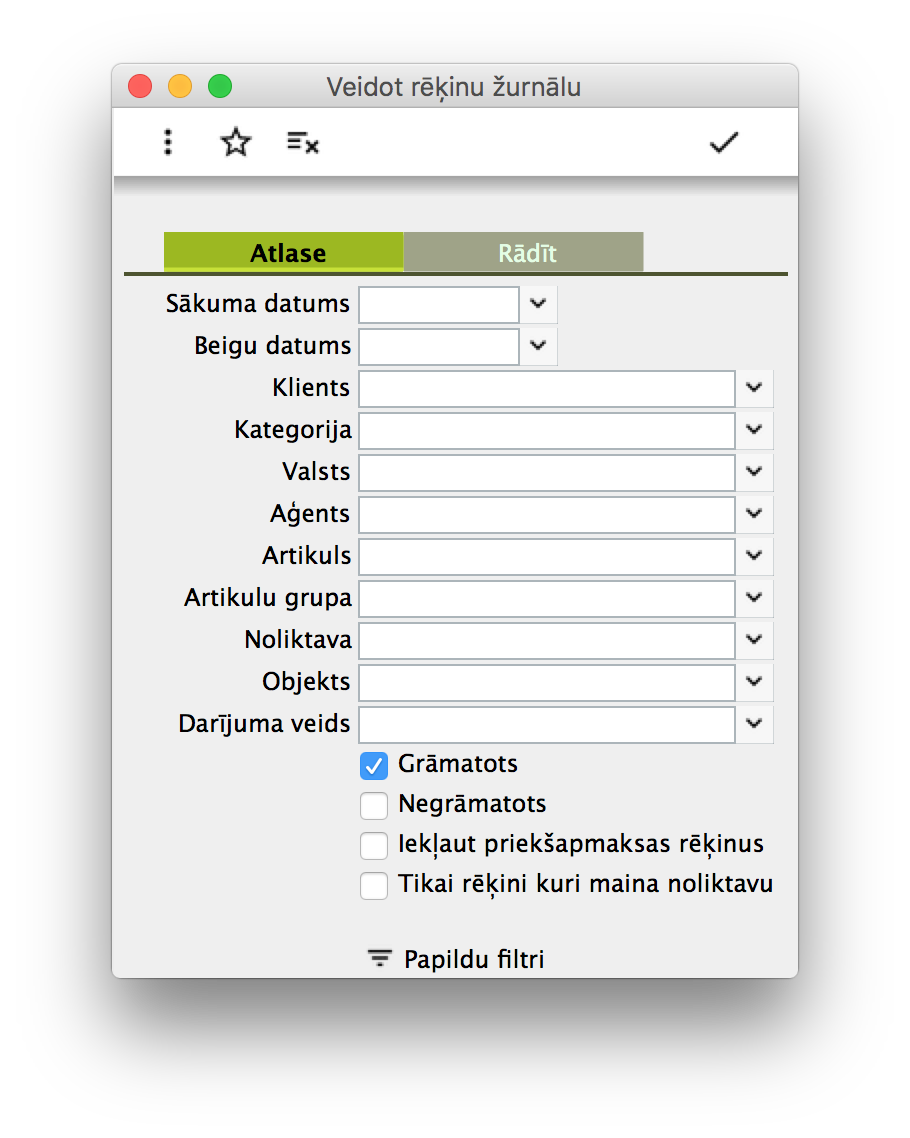910x1138 pixels.
Task: Open the Klients dropdown arrow
Action: 754,388
